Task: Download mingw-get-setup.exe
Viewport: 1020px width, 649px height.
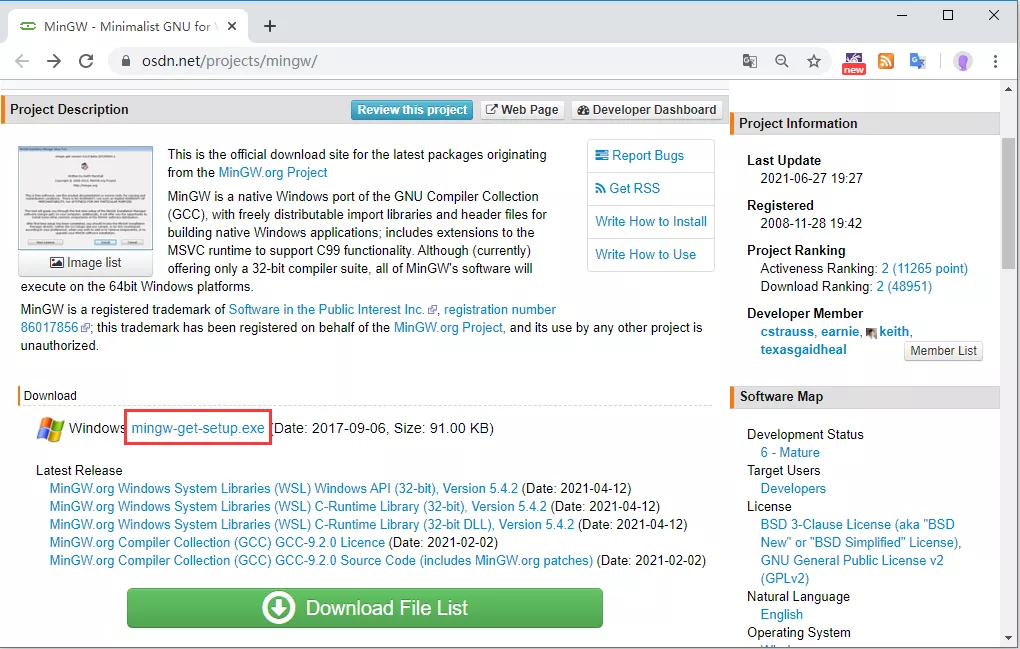Action: [198, 428]
